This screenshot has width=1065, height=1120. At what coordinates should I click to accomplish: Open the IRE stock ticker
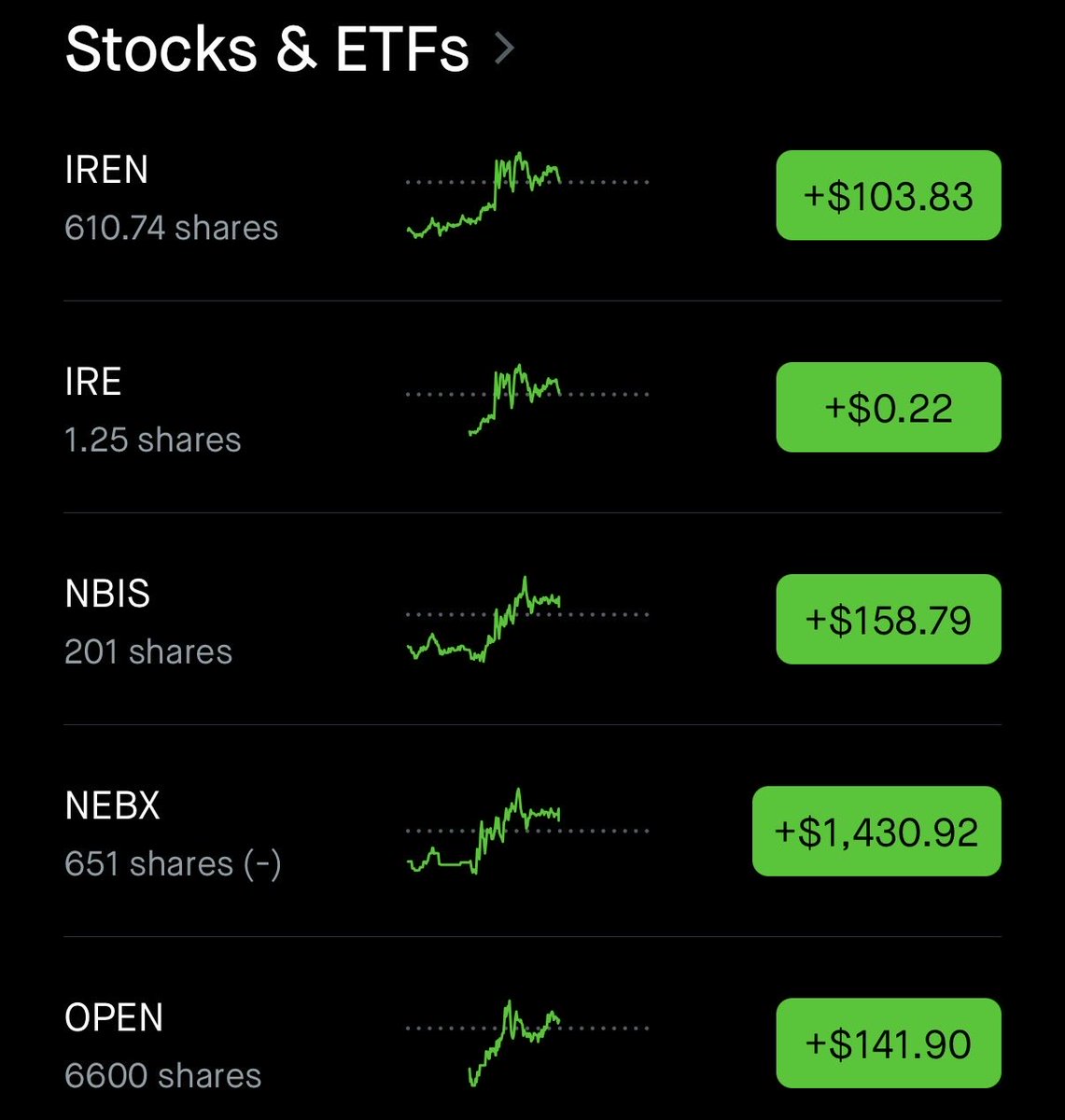pos(93,383)
